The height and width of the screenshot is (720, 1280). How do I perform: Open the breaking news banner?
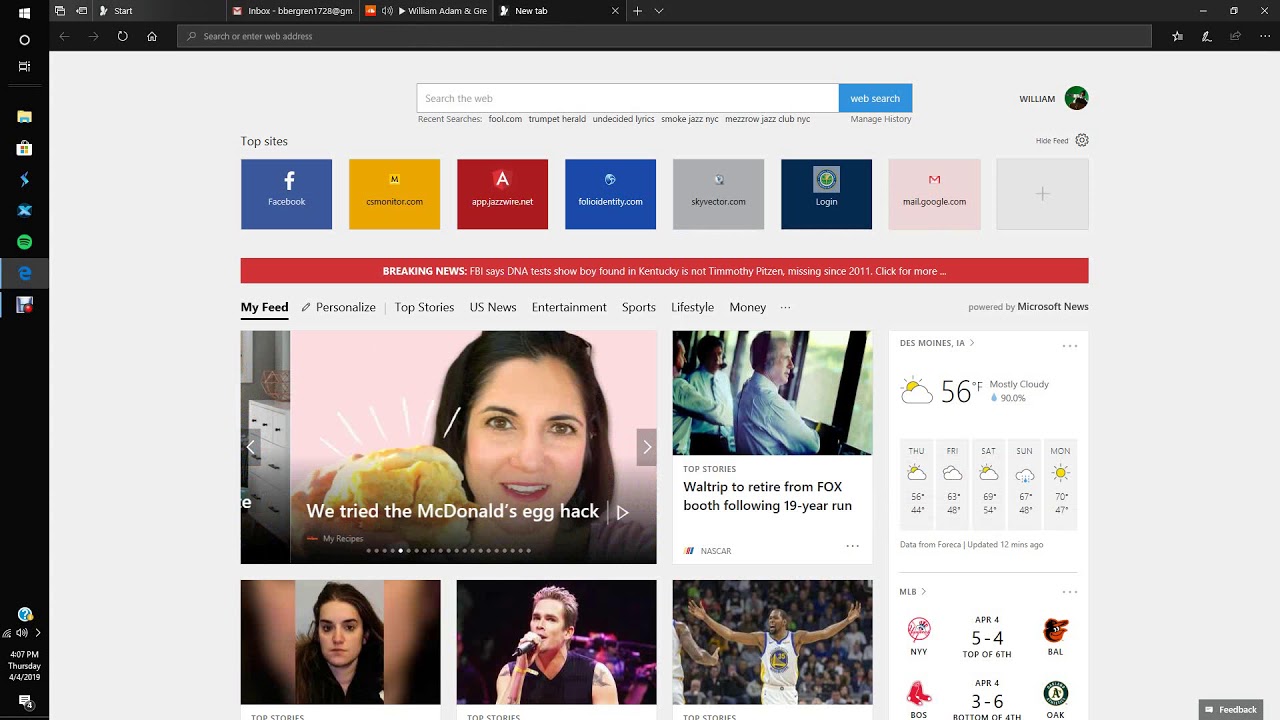[x=664, y=271]
